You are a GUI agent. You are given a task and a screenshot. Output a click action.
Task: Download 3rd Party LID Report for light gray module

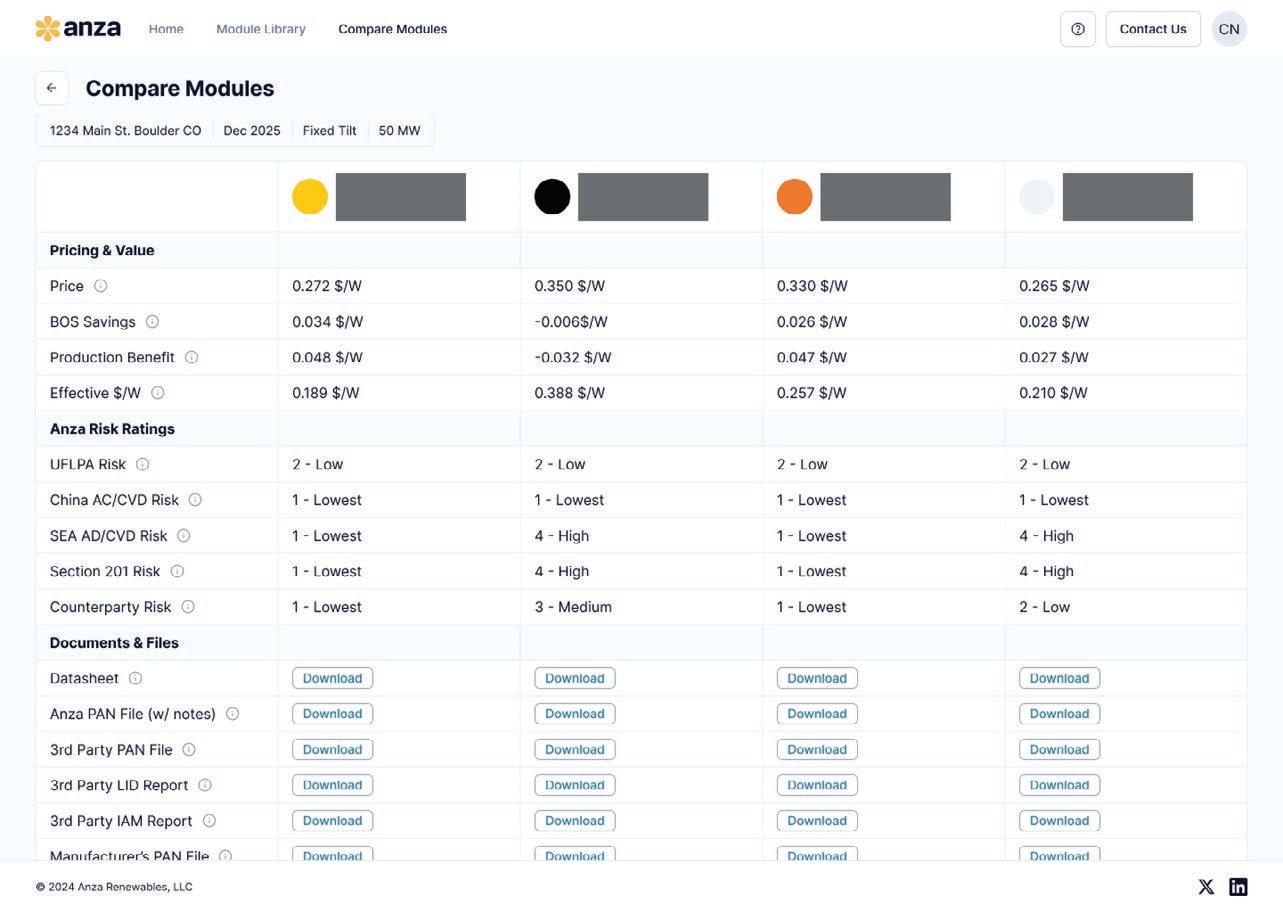[1060, 785]
